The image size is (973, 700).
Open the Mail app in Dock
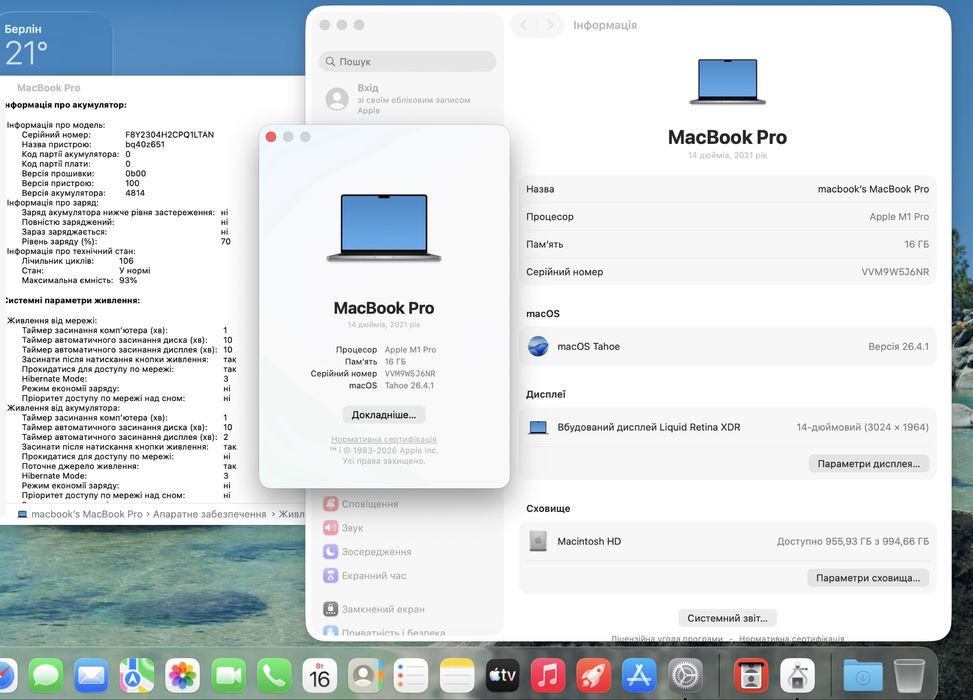pos(91,675)
